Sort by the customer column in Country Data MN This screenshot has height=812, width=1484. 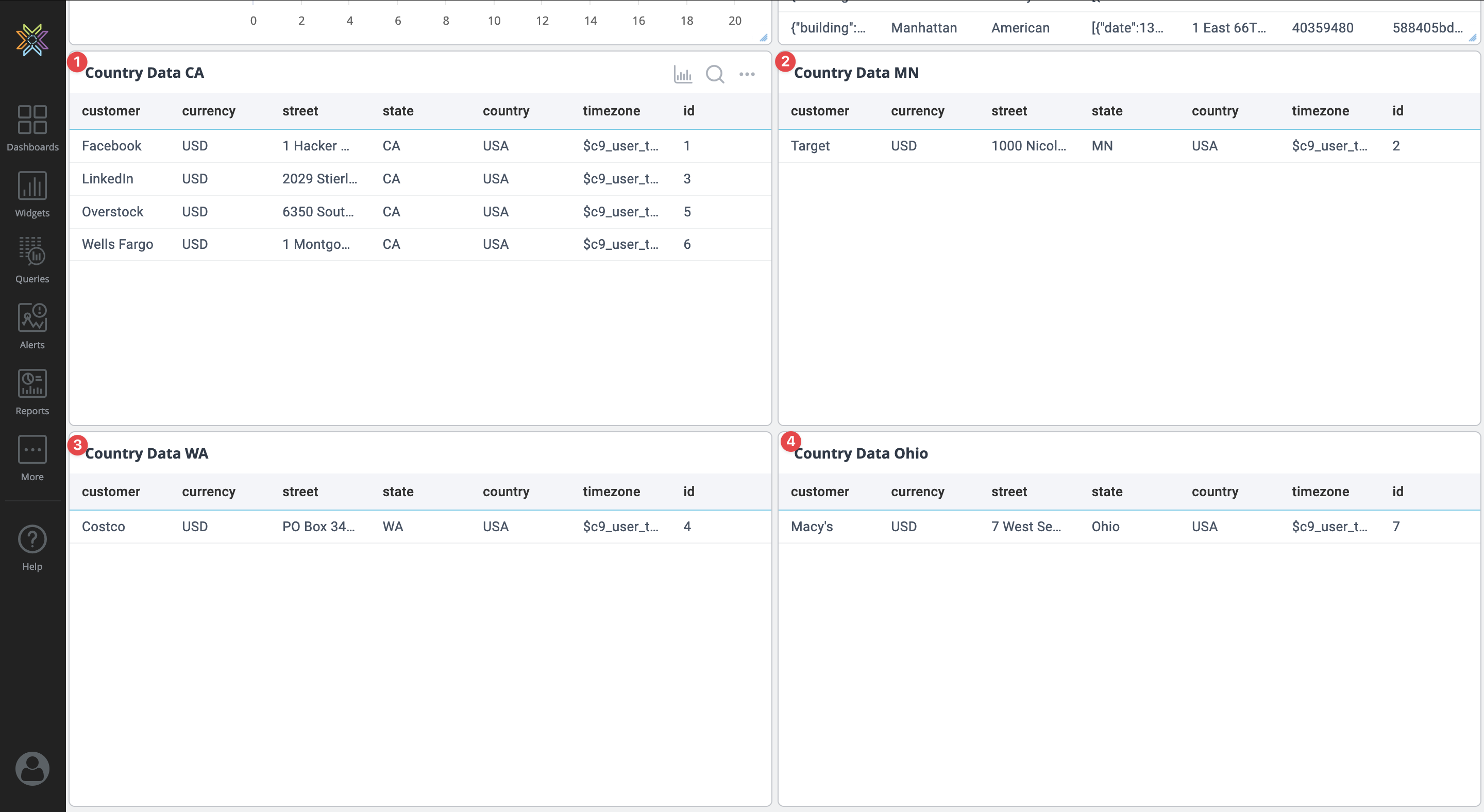pyautogui.click(x=820, y=111)
